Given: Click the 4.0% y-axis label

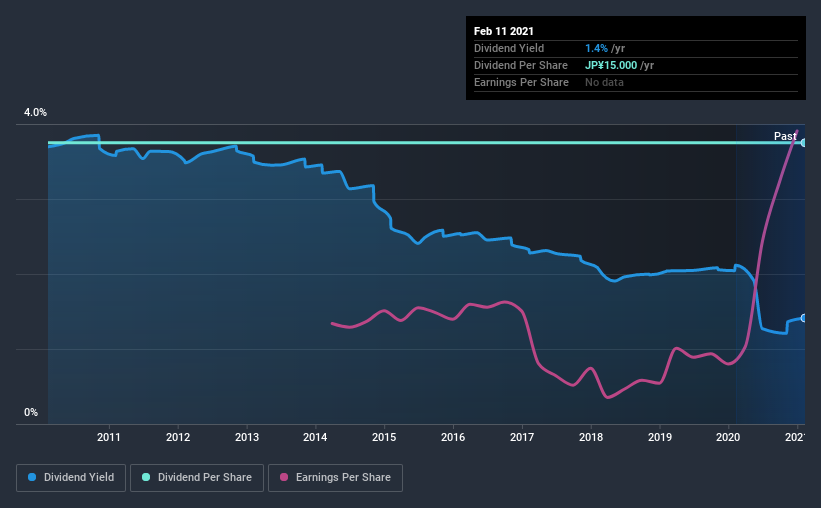Looking at the screenshot, I should click(35, 113).
